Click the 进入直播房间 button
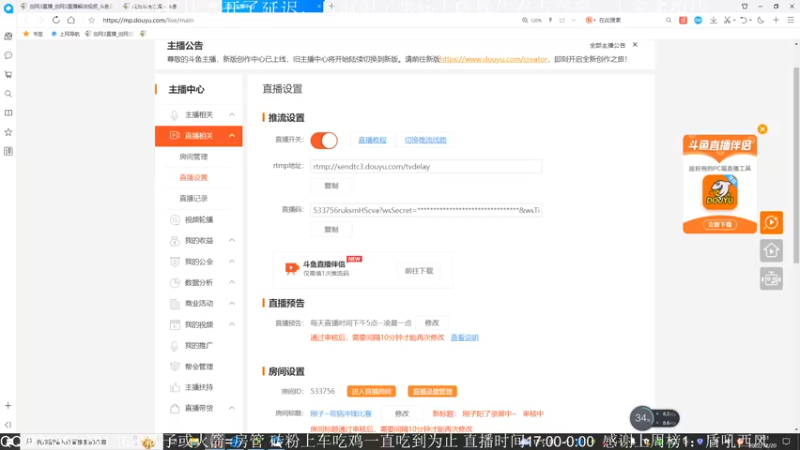This screenshot has width=800, height=450. (x=371, y=391)
